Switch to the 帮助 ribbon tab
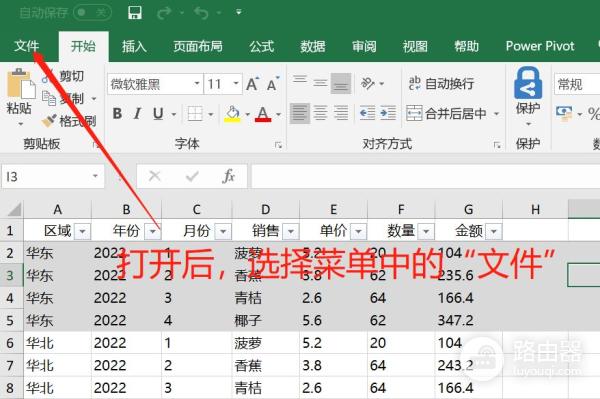The image size is (600, 399). pyautogui.click(x=466, y=46)
